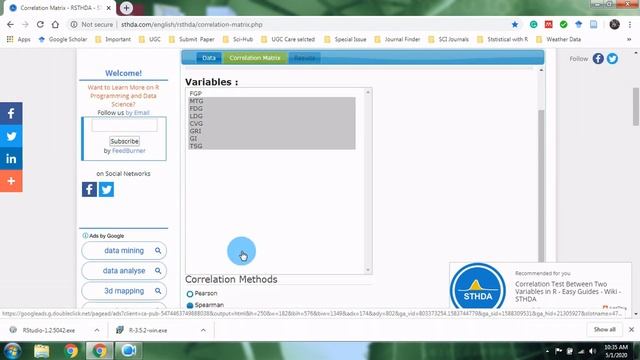The width and height of the screenshot is (640, 360).
Task: Select the Pearson correlation method
Action: [190, 294]
